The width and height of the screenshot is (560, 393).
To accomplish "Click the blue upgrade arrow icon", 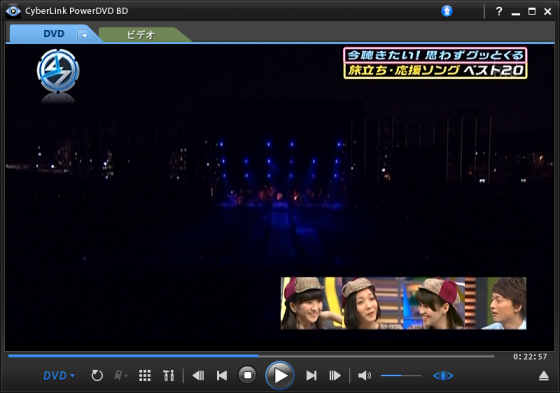I will coord(446,11).
